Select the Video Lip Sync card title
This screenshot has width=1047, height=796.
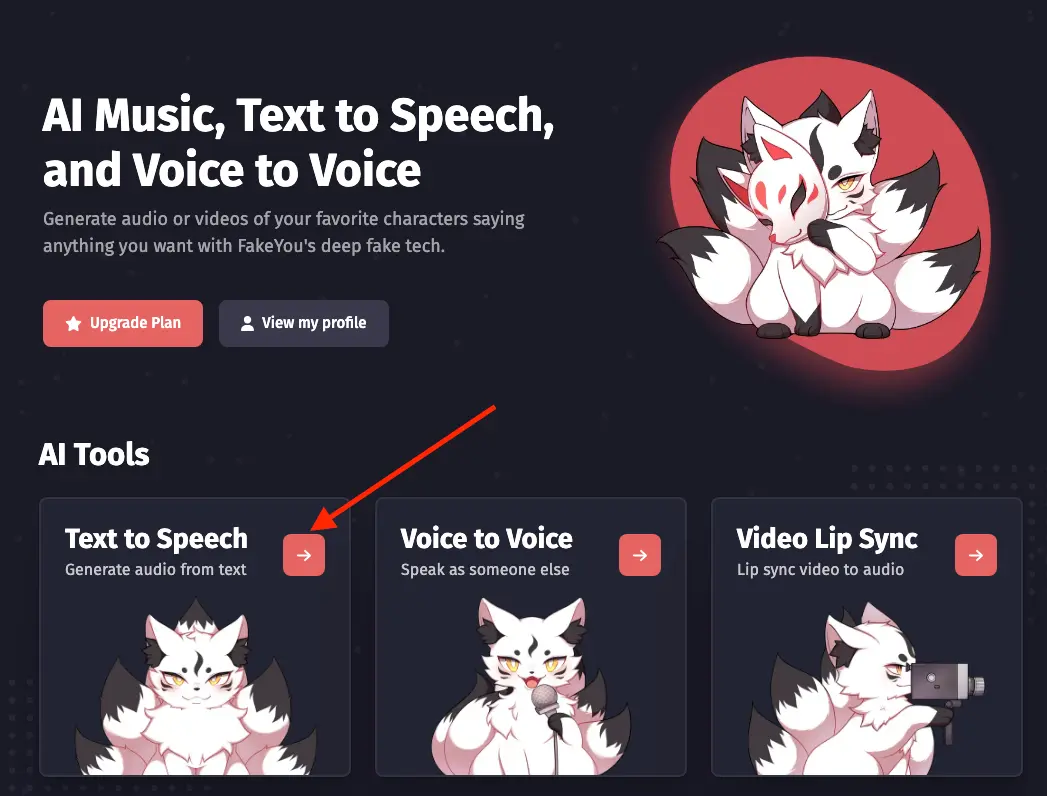point(827,538)
